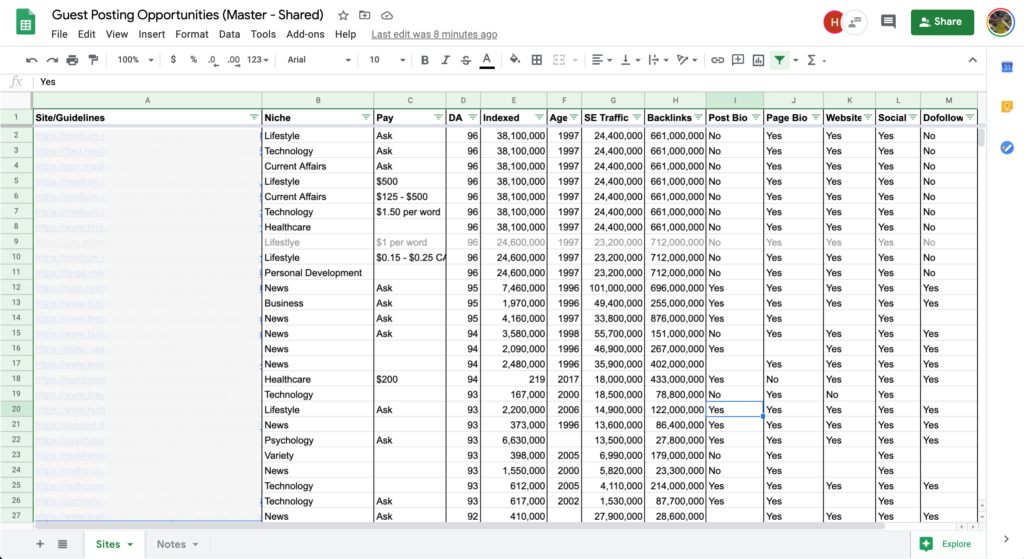1024x559 pixels.
Task: Toggle filter on Niche column header
Action: [x=366, y=118]
